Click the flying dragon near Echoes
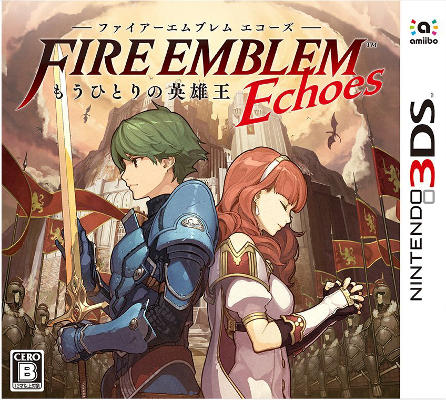This screenshot has width=446, height=400. (x=333, y=131)
